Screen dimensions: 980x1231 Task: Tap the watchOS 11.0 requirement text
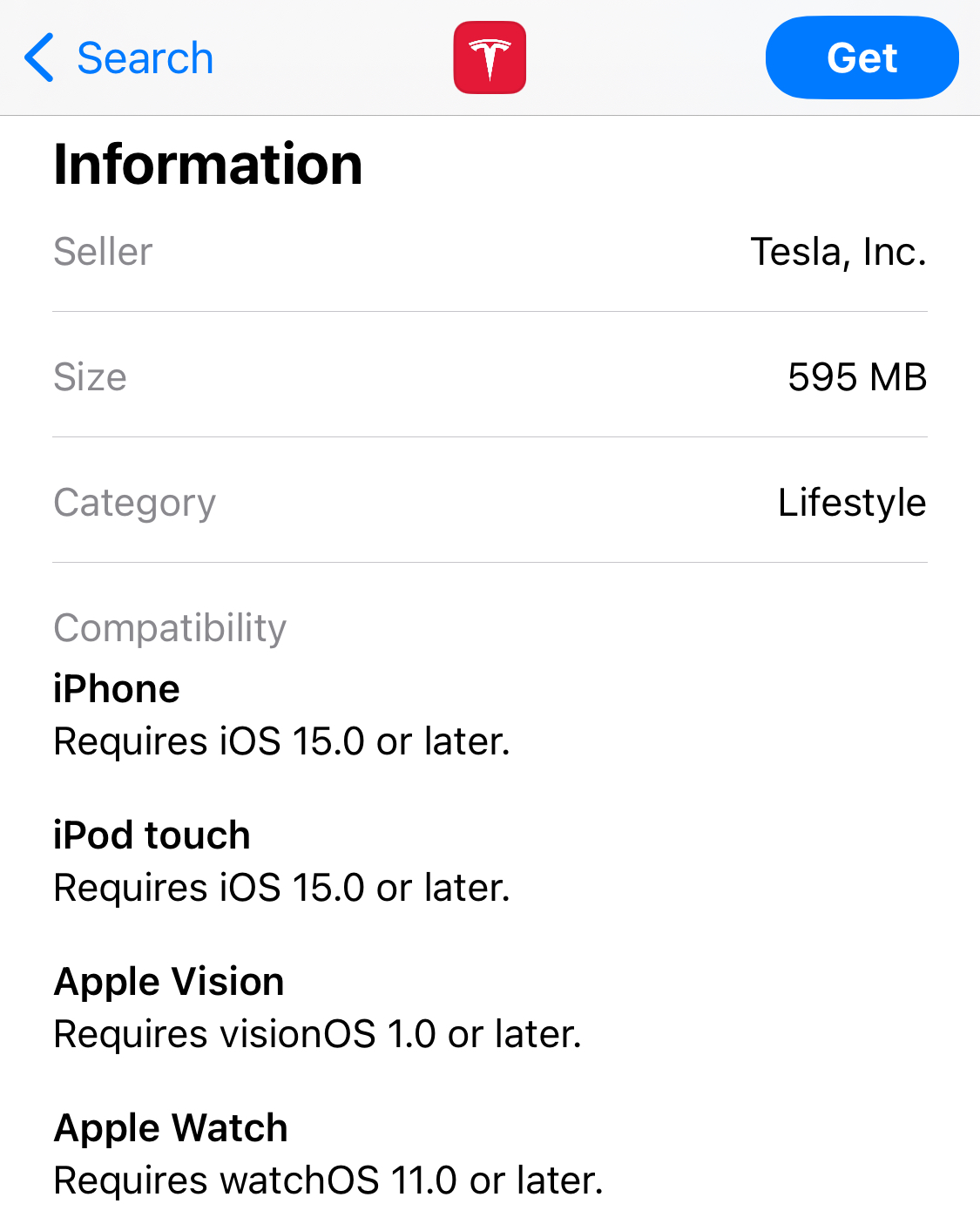pos(328,1180)
